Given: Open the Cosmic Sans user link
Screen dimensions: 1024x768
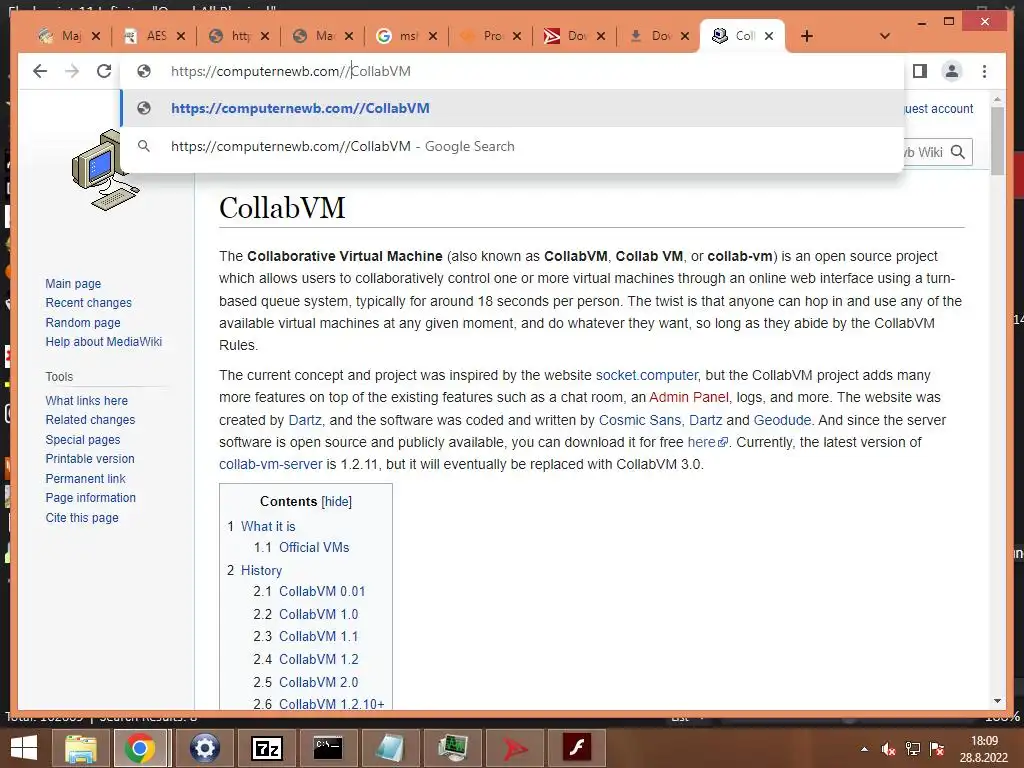Looking at the screenshot, I should pyautogui.click(x=639, y=420).
